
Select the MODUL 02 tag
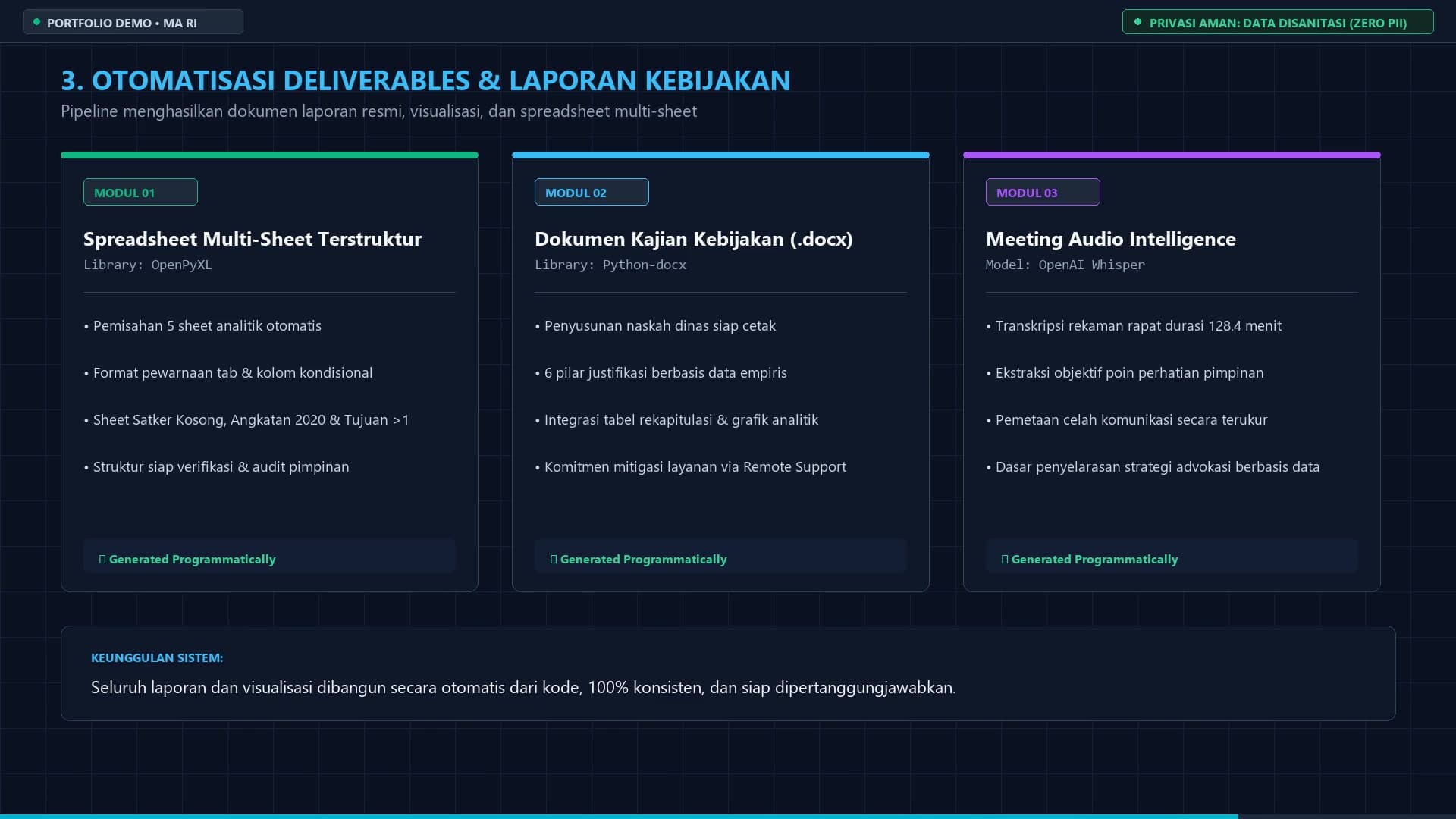pyautogui.click(x=591, y=192)
